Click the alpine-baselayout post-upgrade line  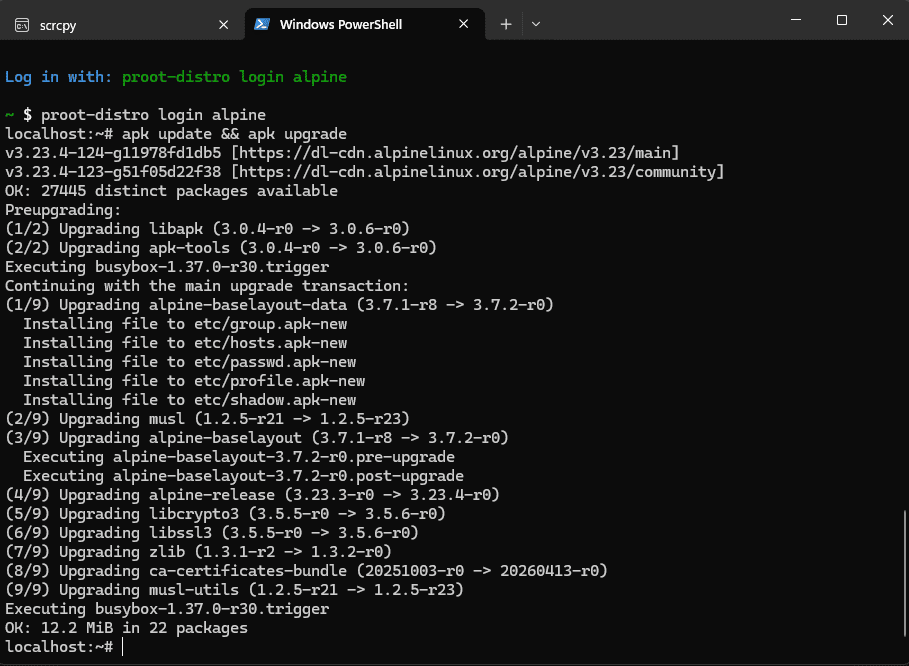[x=243, y=476]
